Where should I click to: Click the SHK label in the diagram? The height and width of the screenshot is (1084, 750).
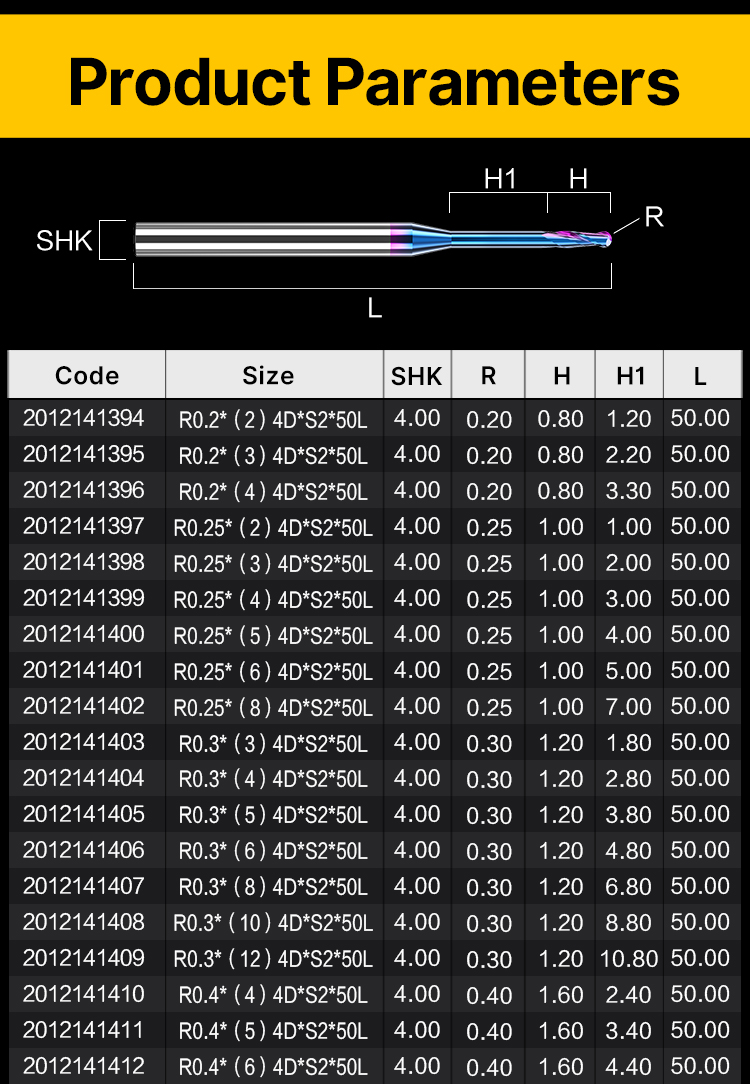tap(64, 241)
